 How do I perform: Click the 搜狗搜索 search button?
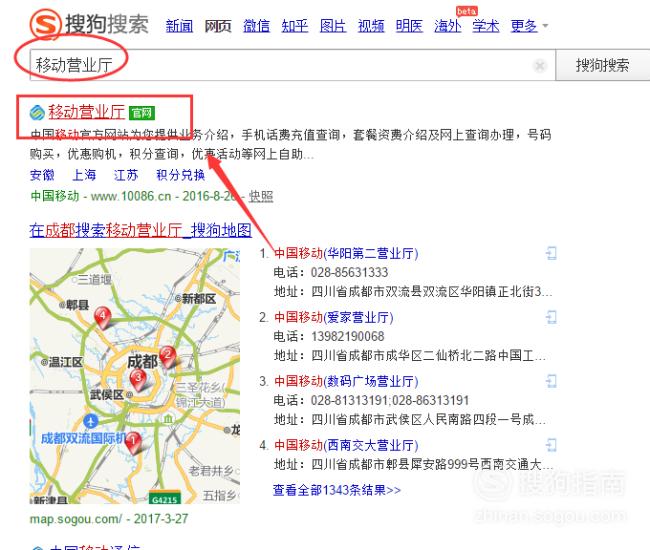click(x=602, y=65)
